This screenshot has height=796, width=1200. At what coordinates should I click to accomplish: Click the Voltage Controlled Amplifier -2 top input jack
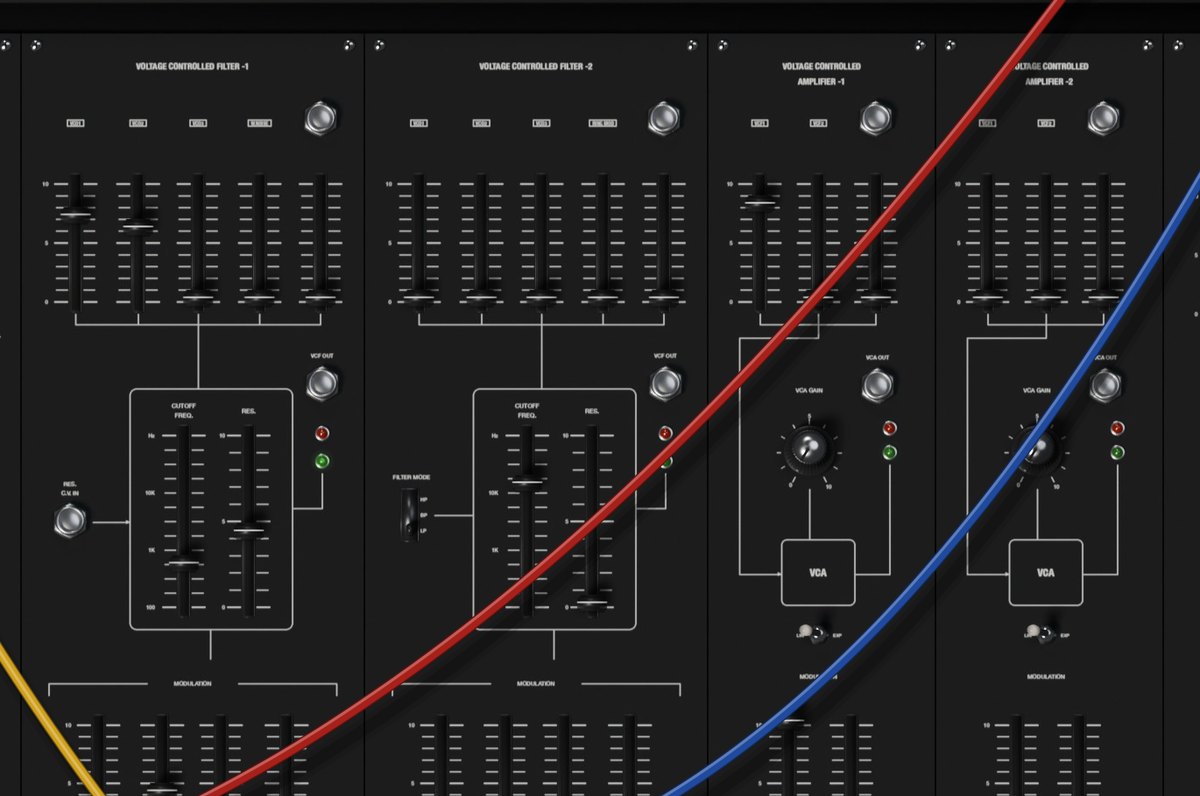(1104, 118)
